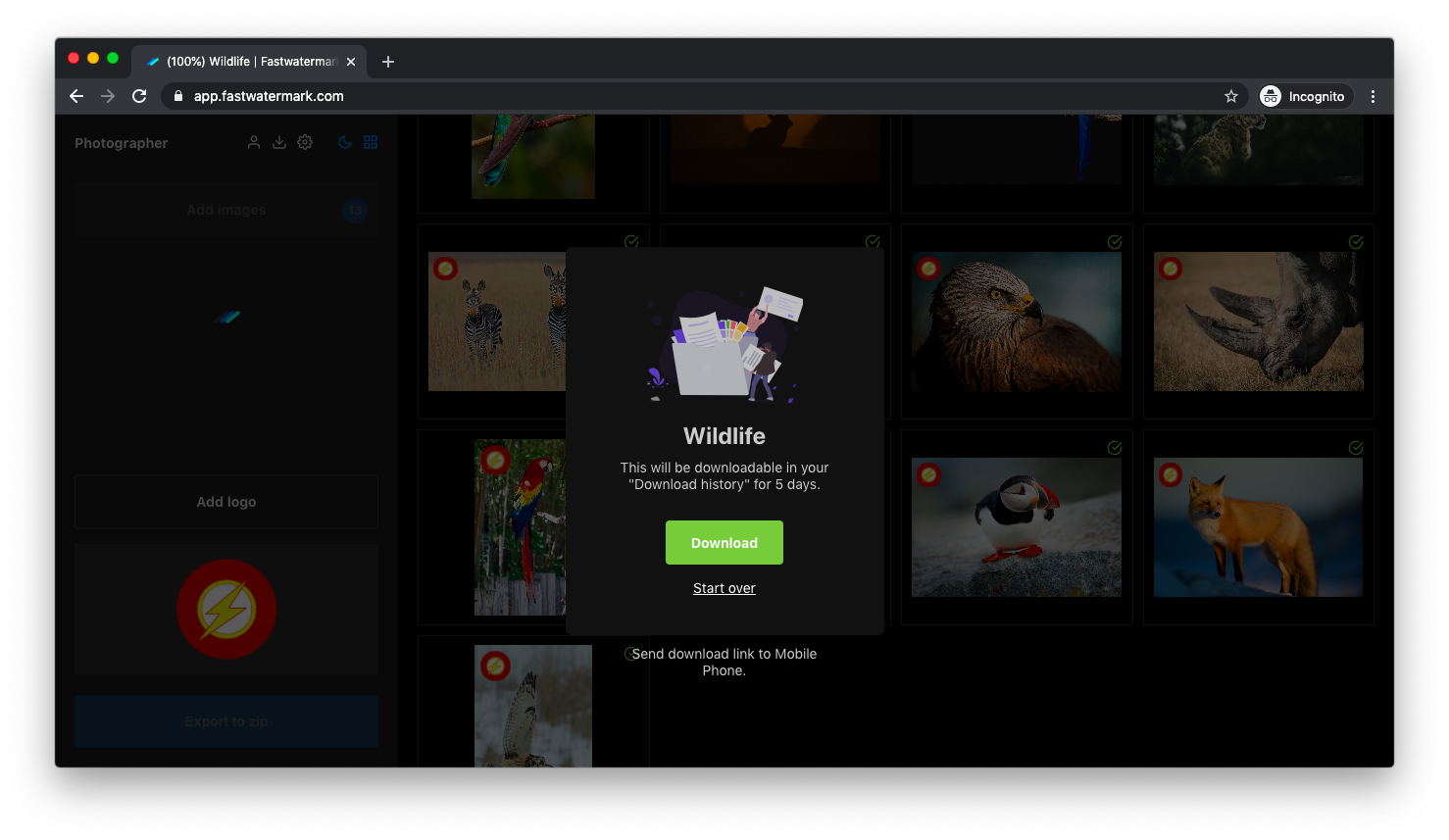Click the images count badge 13

[355, 210]
